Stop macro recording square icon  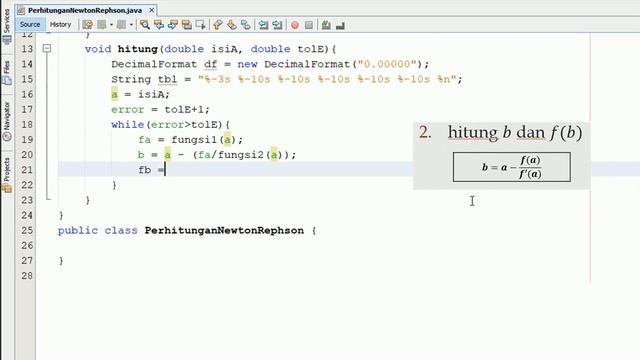(x=309, y=25)
